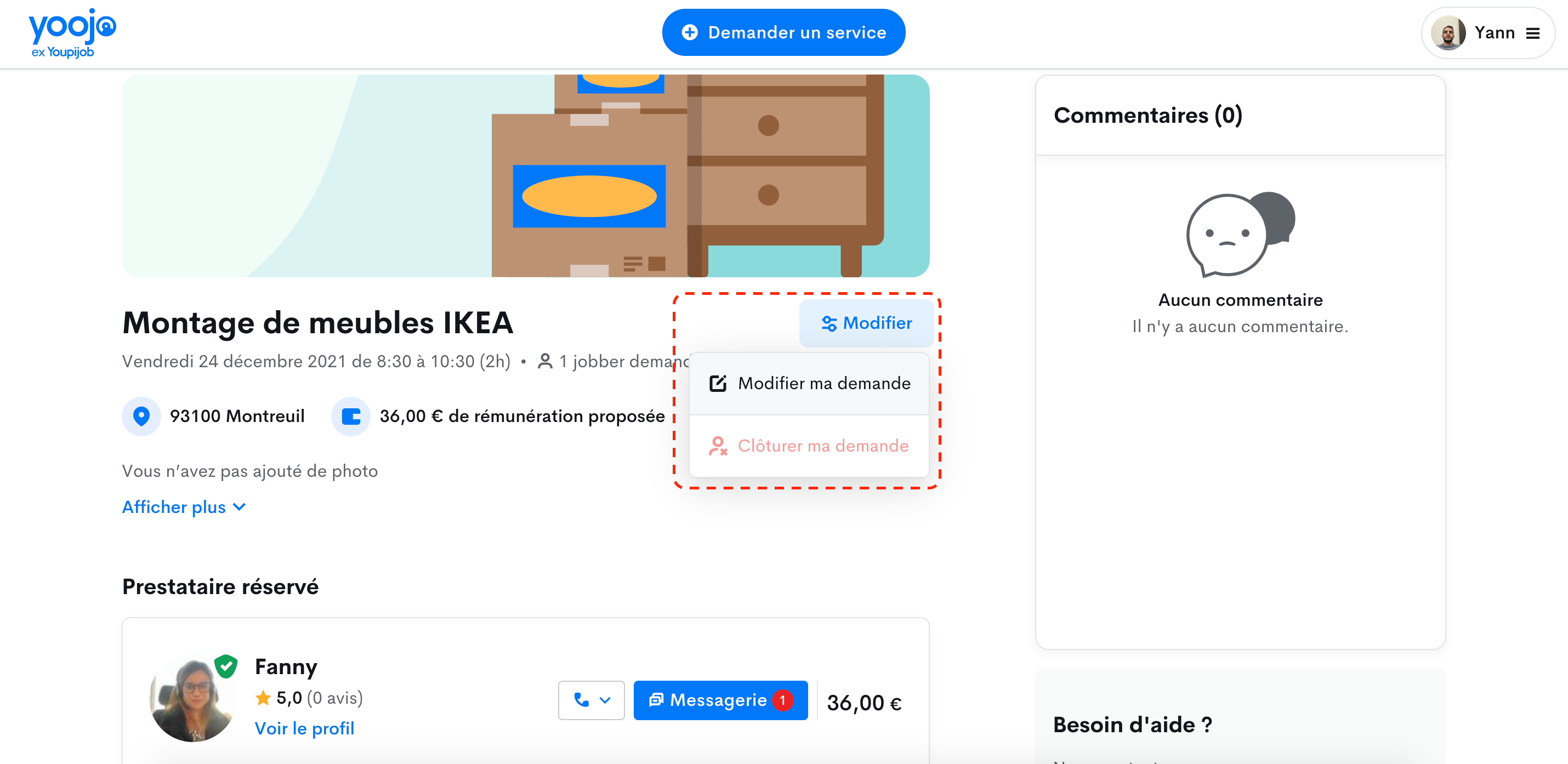Screen dimensions: 1568x764
Task: Click the hamburger menu icon beside Yann
Action: click(1532, 33)
